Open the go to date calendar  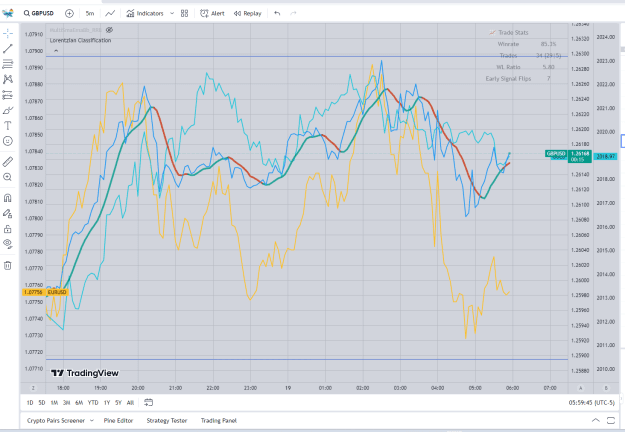pos(148,403)
